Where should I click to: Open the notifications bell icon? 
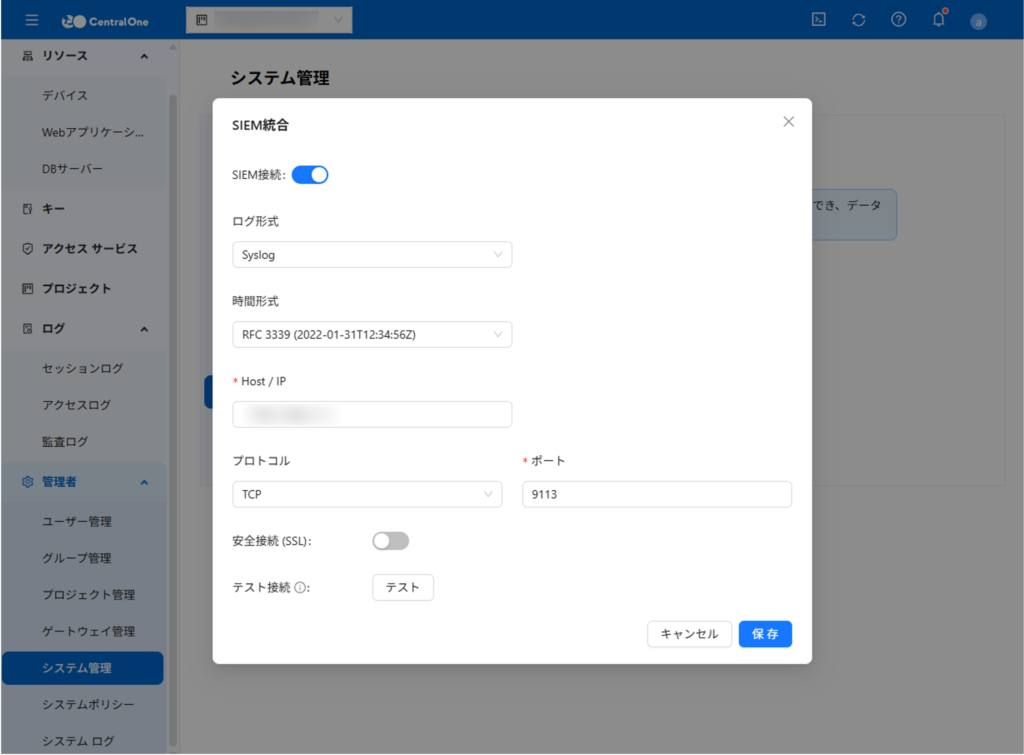[938, 20]
